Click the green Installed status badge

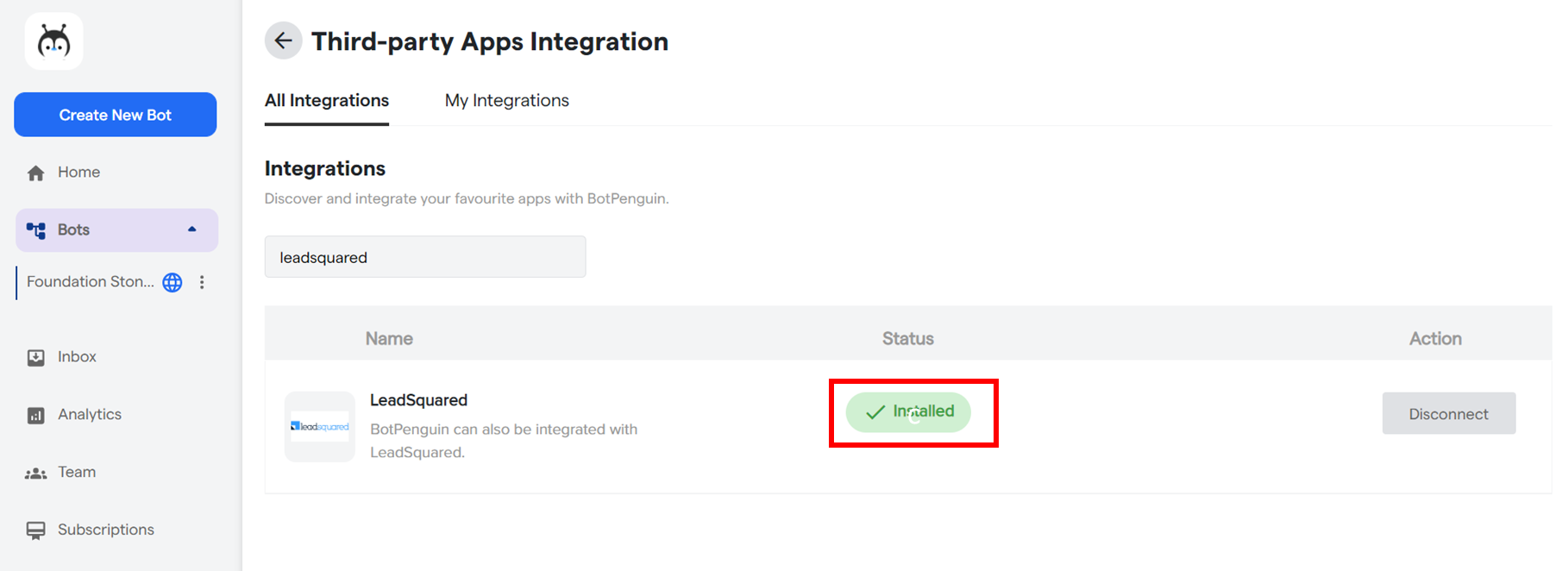click(907, 412)
